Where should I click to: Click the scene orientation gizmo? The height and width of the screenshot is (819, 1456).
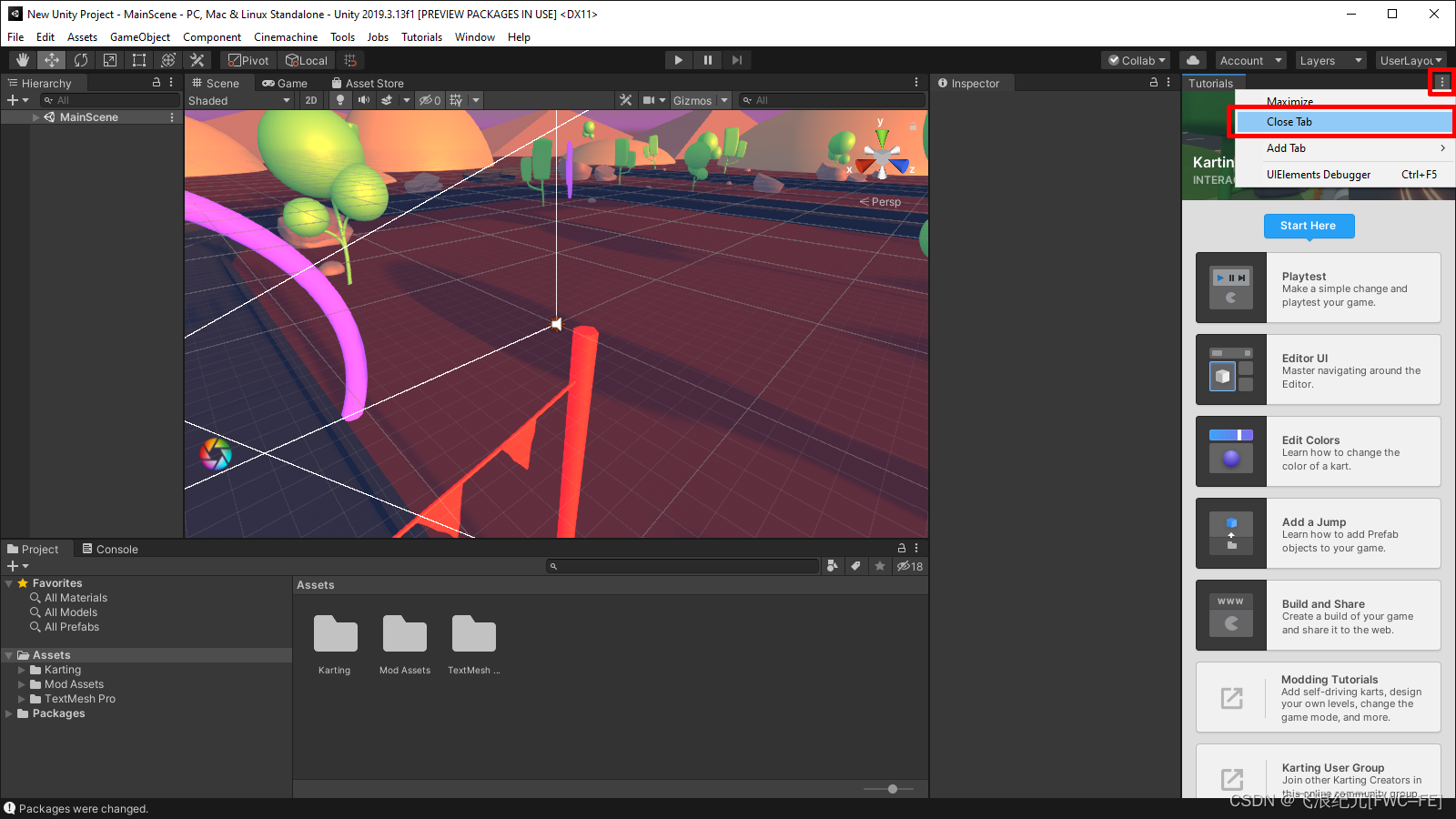(881, 155)
